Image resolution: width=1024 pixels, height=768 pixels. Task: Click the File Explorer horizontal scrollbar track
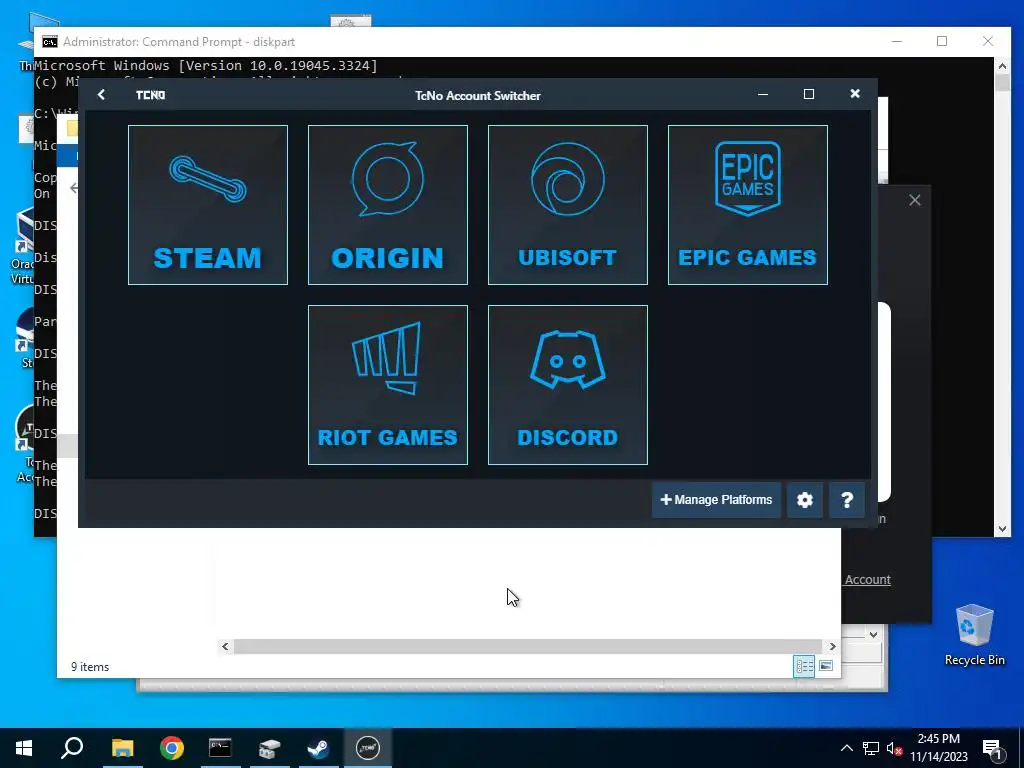528,647
